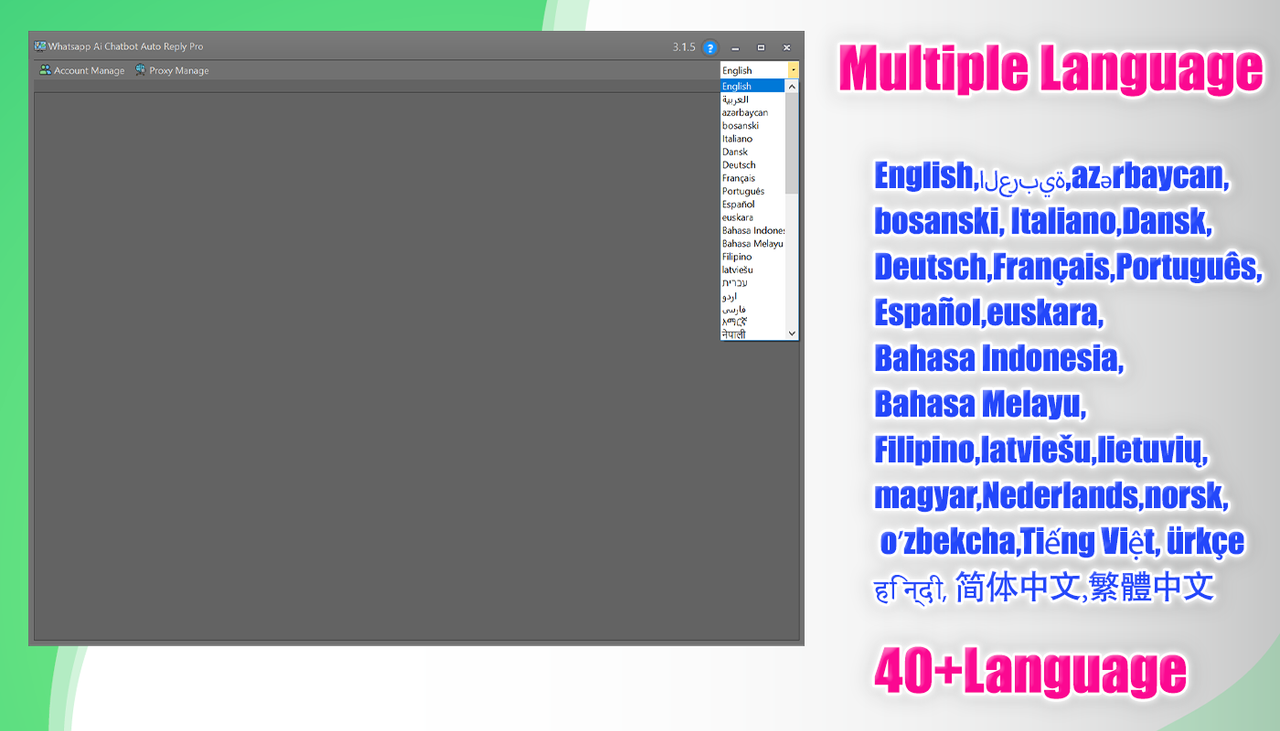Switch language to euskara
The image size is (1280, 731).
coord(753,217)
